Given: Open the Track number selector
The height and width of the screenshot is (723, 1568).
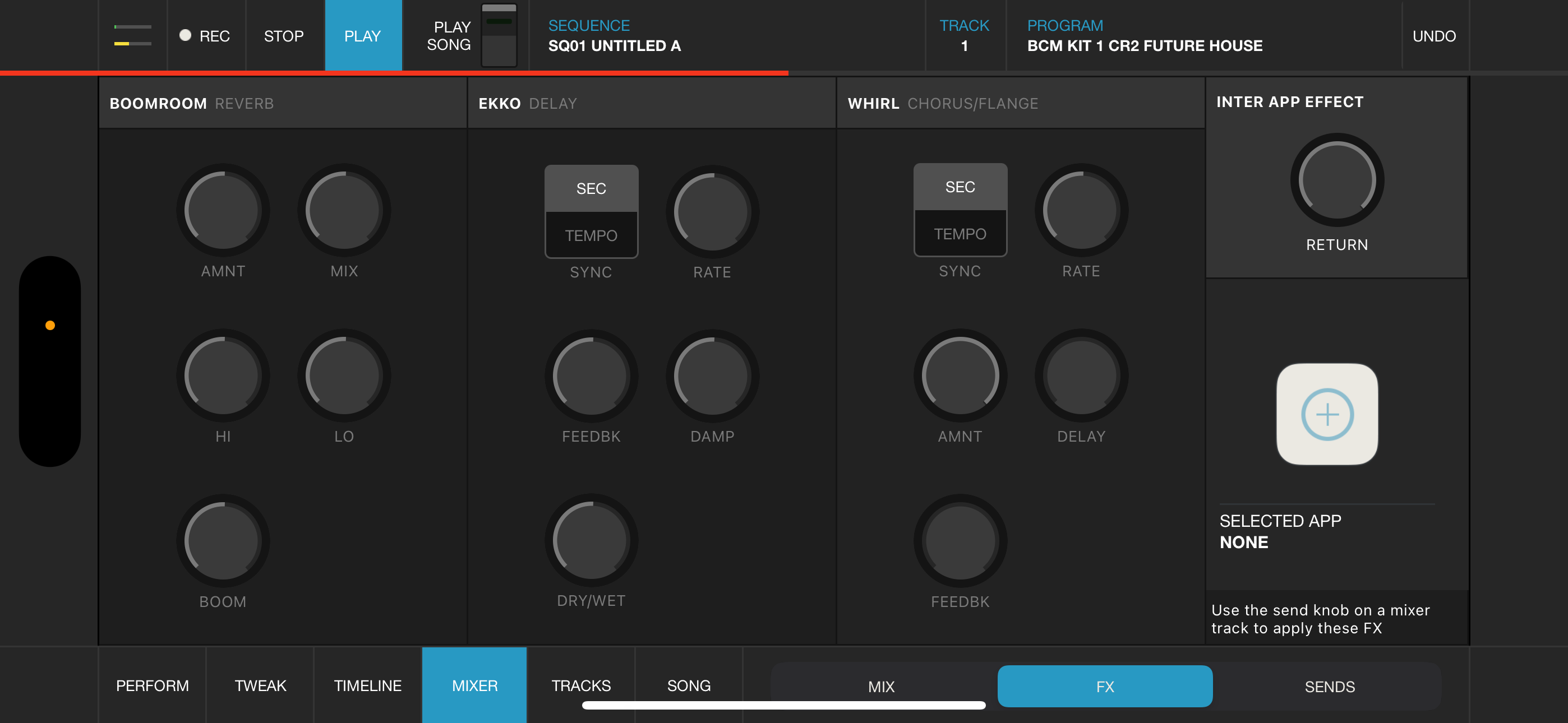Looking at the screenshot, I should click(965, 35).
